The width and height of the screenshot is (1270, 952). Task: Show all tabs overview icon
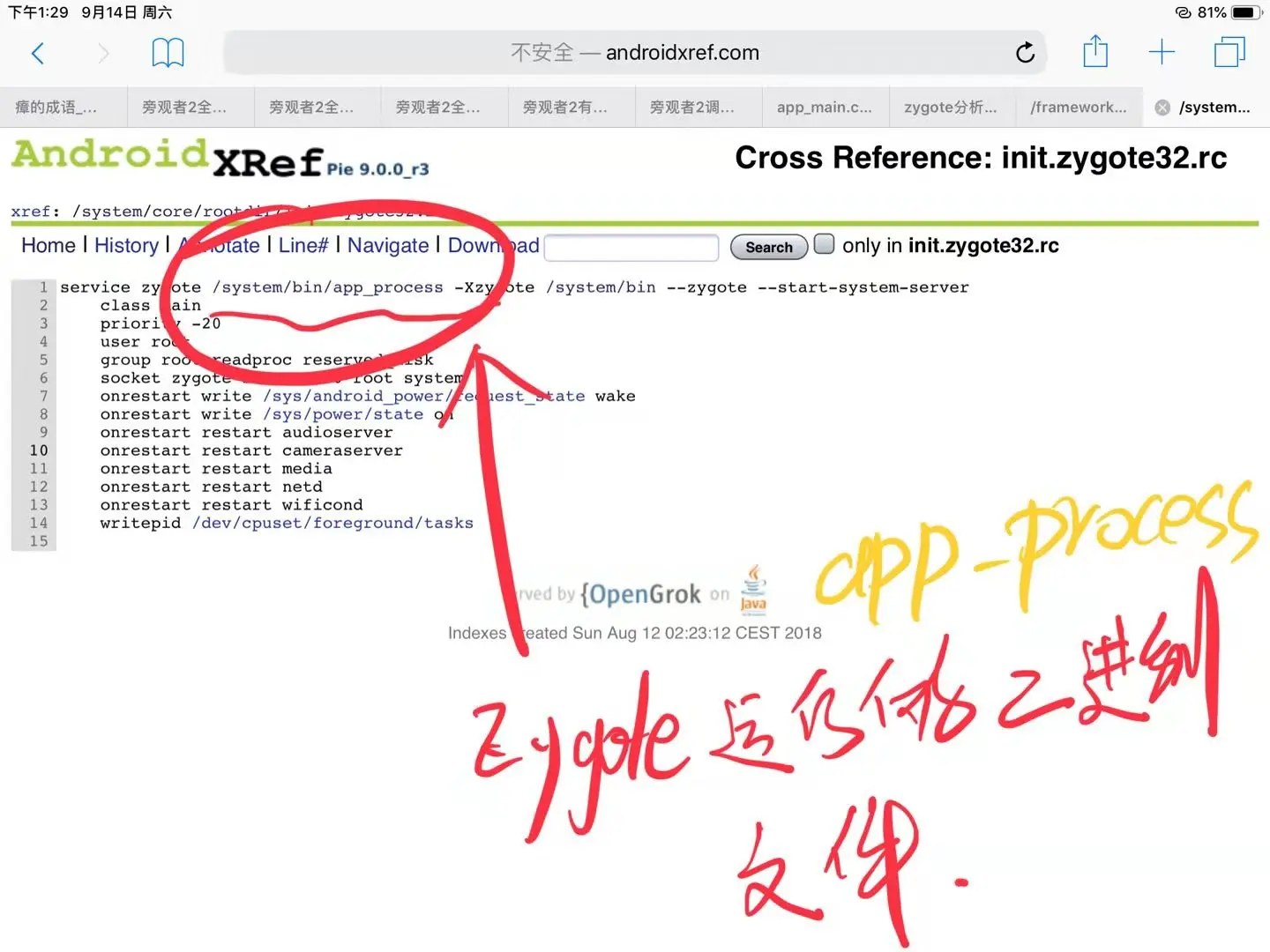[1229, 52]
